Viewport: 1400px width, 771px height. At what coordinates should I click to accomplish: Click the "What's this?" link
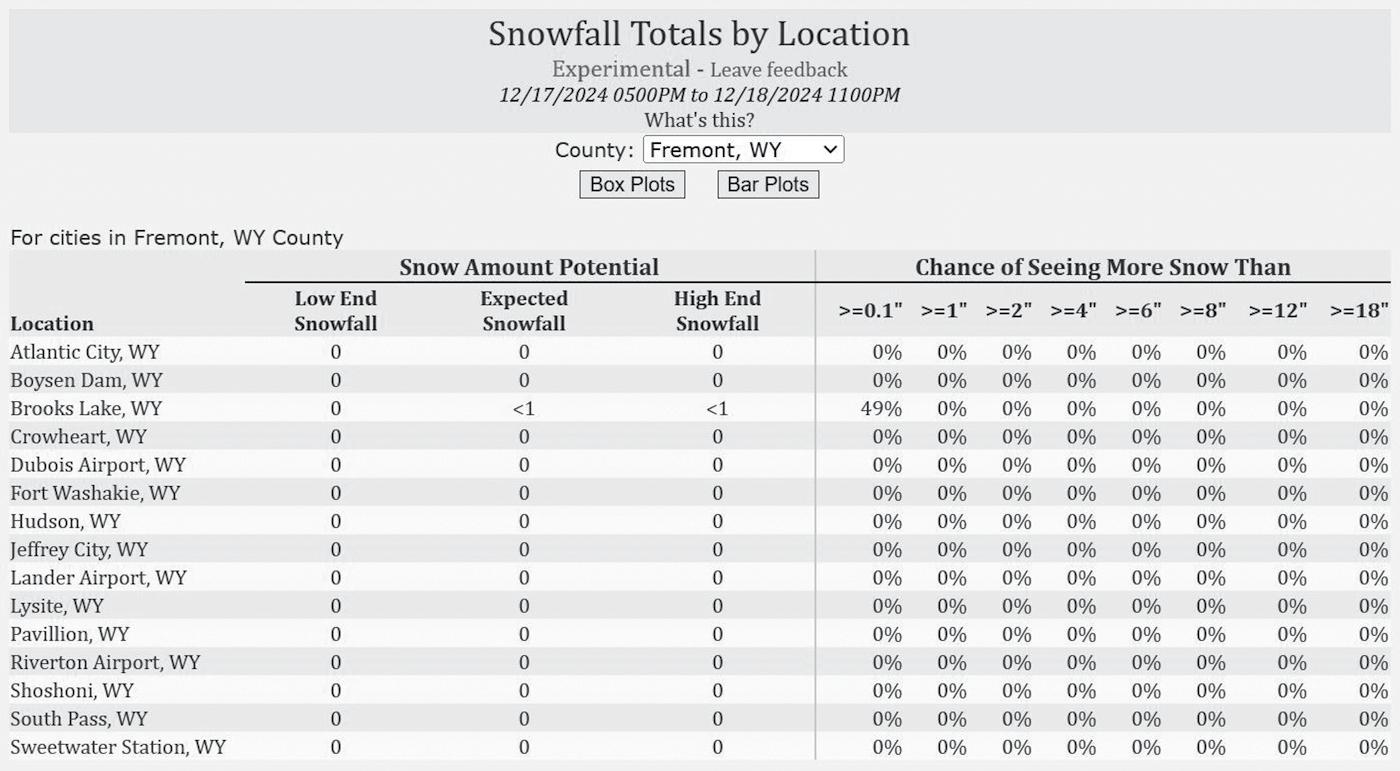click(x=699, y=120)
